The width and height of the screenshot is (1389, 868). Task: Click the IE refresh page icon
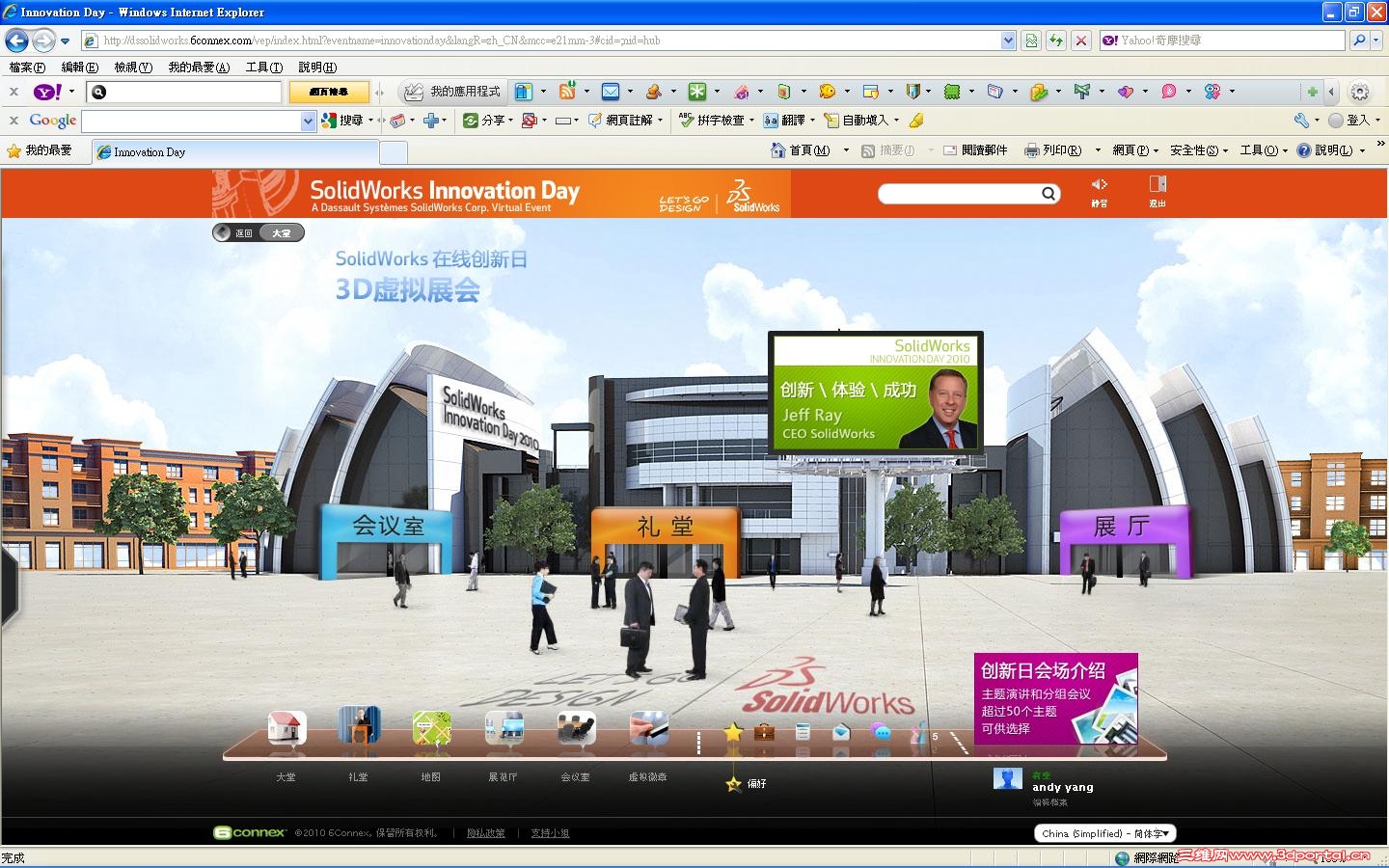point(1056,41)
